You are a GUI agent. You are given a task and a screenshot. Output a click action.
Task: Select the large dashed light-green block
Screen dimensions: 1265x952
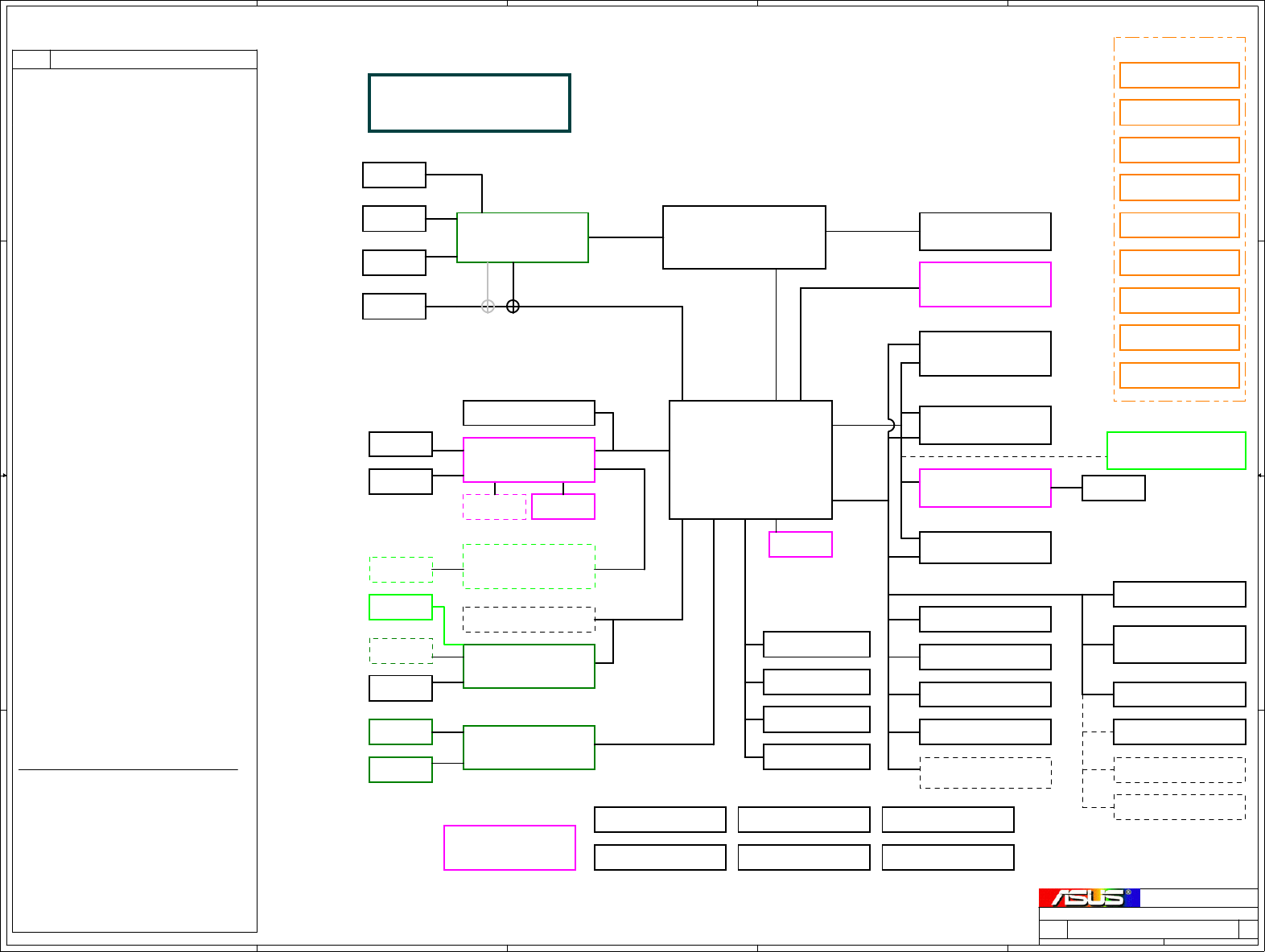[529, 567]
